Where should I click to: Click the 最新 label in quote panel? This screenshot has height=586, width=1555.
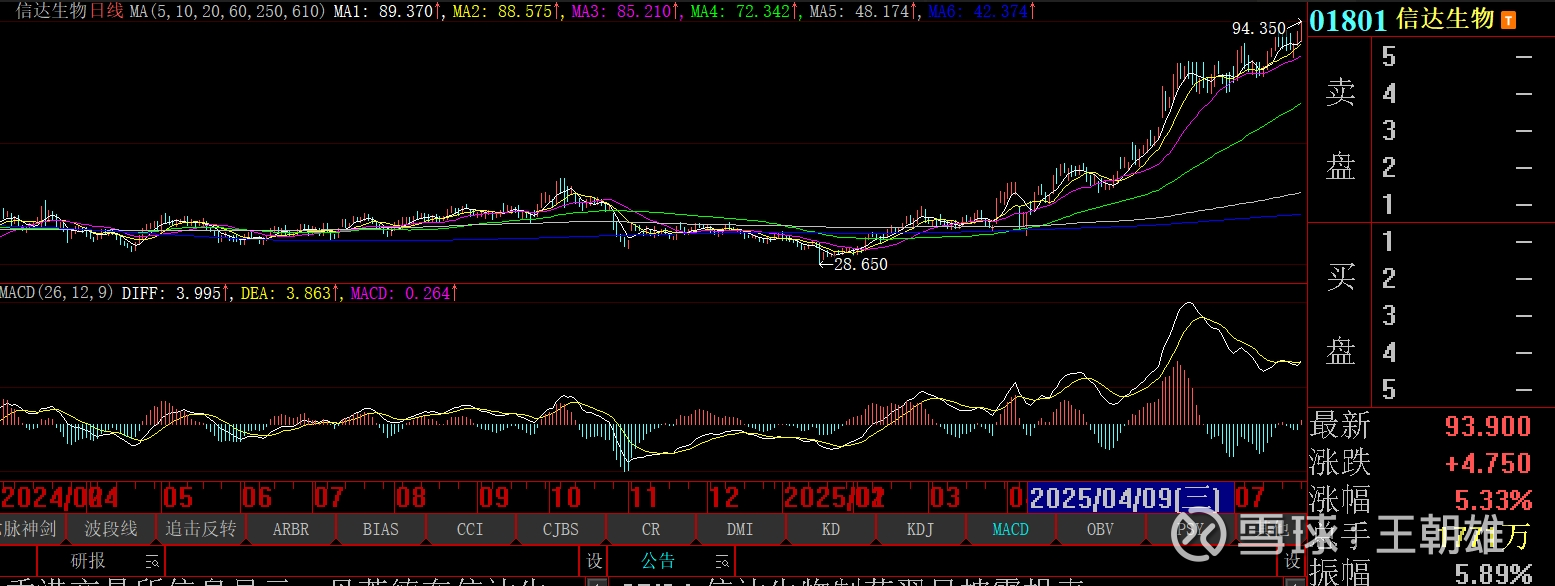coord(1340,427)
